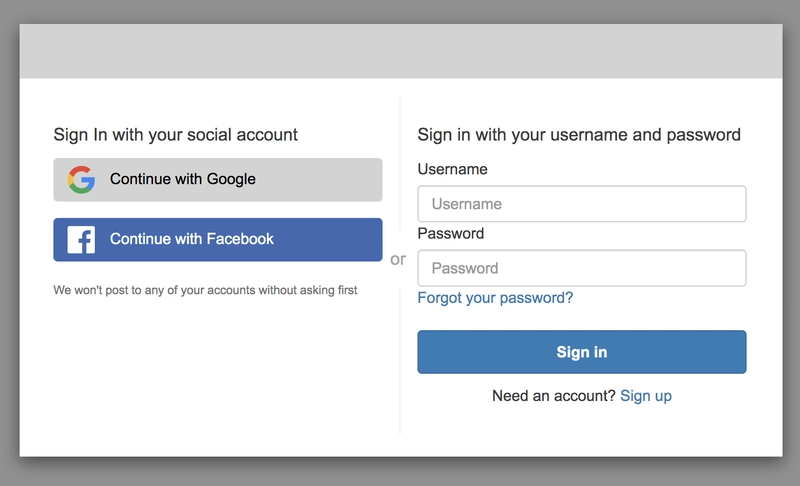The image size is (800, 486).
Task: Follow the Sign up link
Action: tap(646, 396)
